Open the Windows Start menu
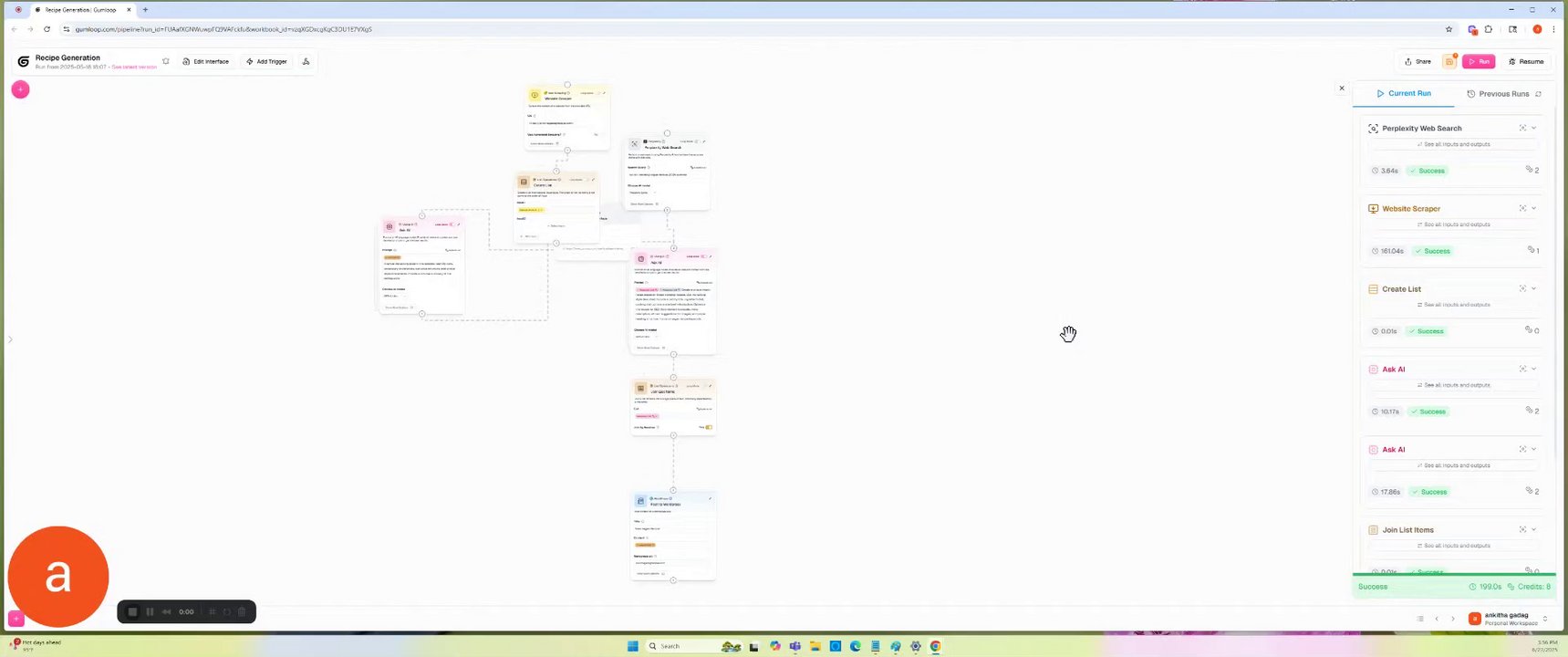 632,646
